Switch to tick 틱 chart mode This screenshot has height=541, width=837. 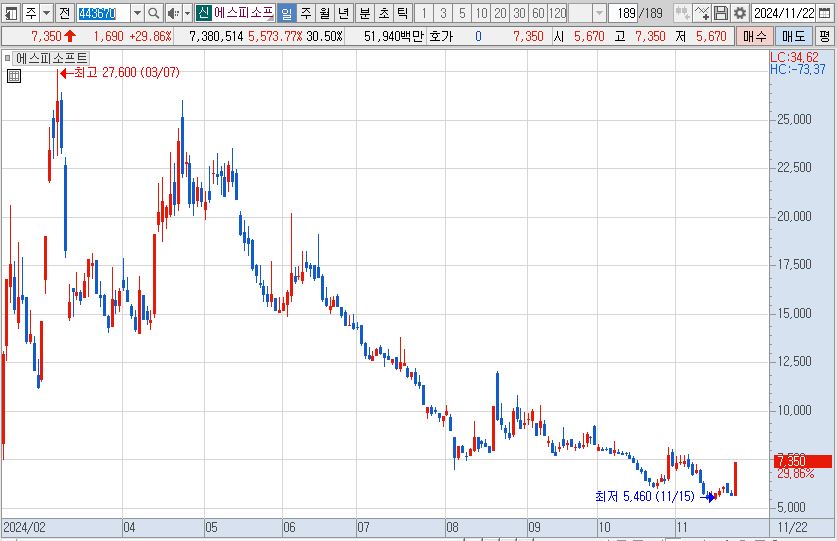coord(403,13)
